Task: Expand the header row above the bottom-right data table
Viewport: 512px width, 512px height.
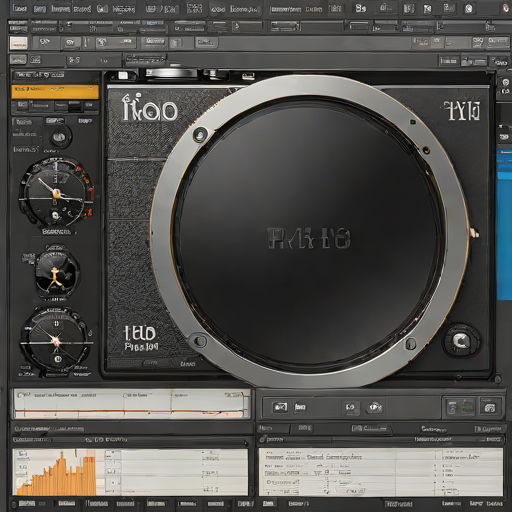Action: coord(381,440)
